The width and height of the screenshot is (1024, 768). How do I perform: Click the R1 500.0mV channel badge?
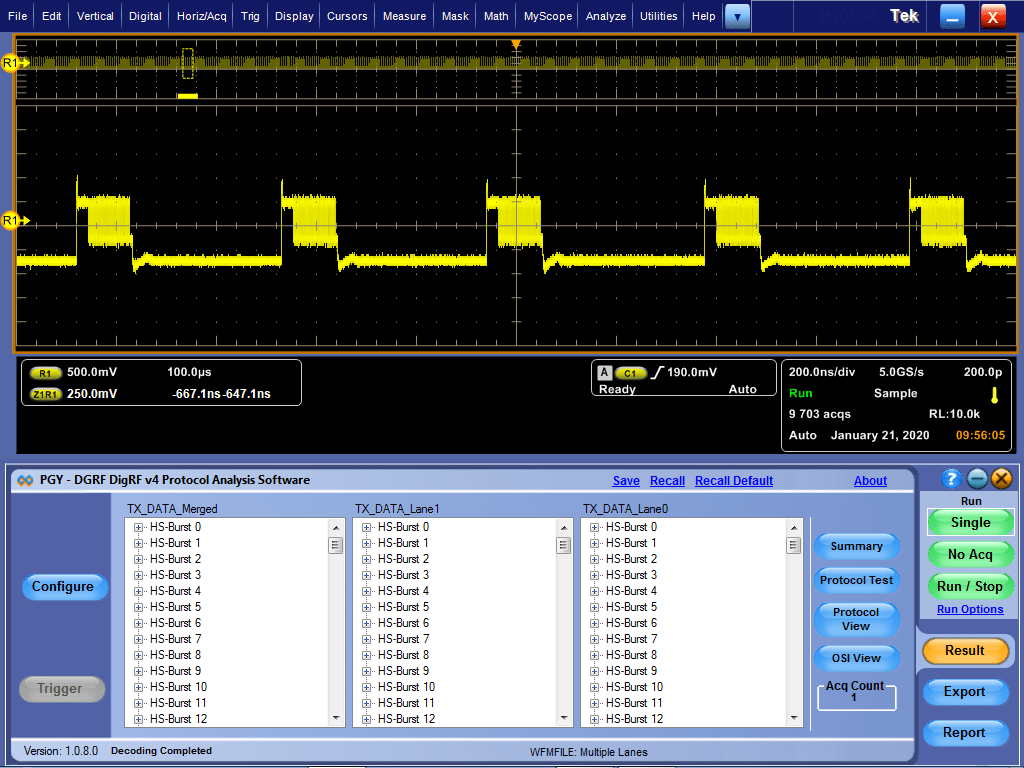point(46,373)
